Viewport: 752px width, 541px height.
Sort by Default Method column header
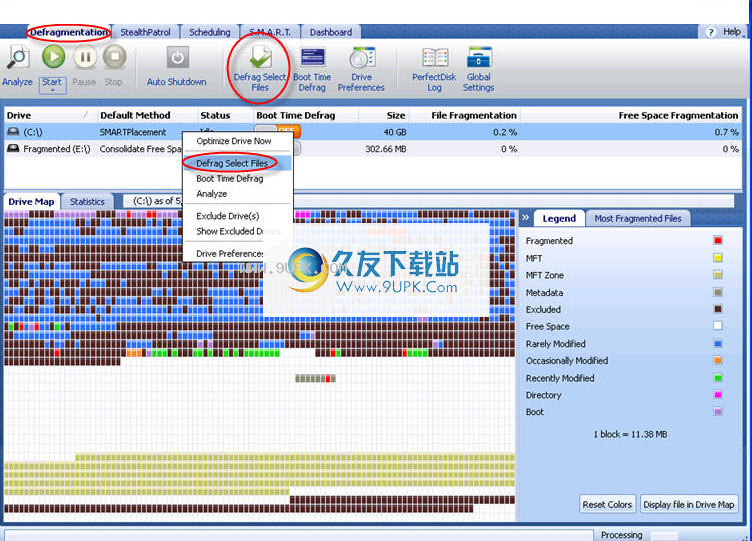[x=146, y=116]
